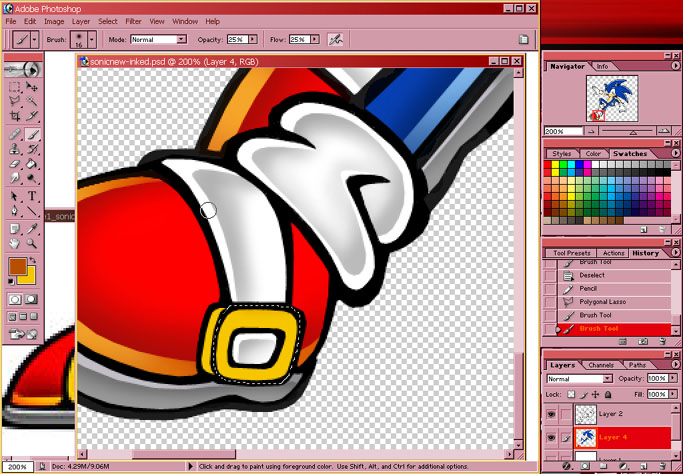Open the Layer menu
The width and height of the screenshot is (683, 474).
[x=81, y=21]
